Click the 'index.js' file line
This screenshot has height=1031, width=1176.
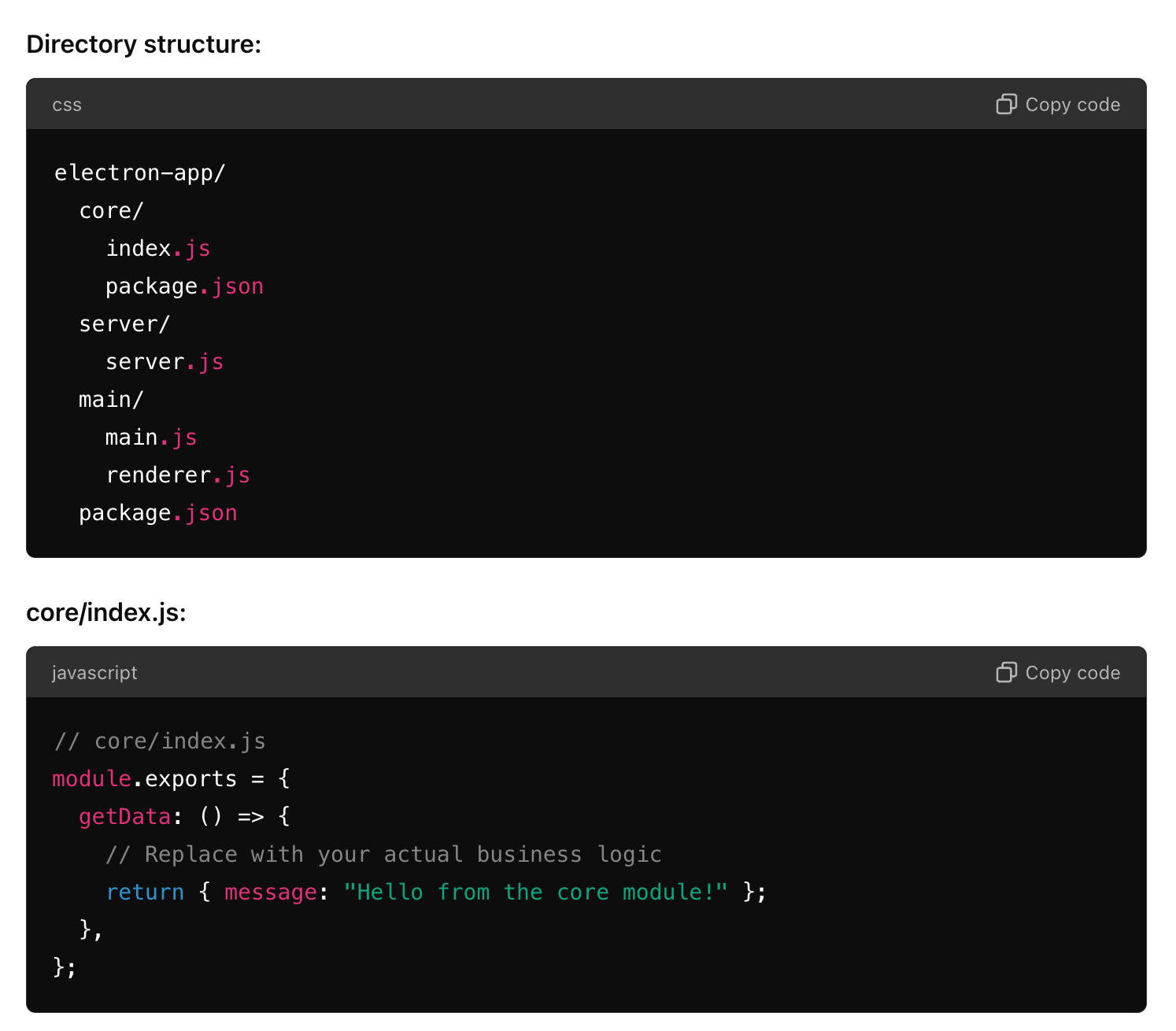coord(158,249)
